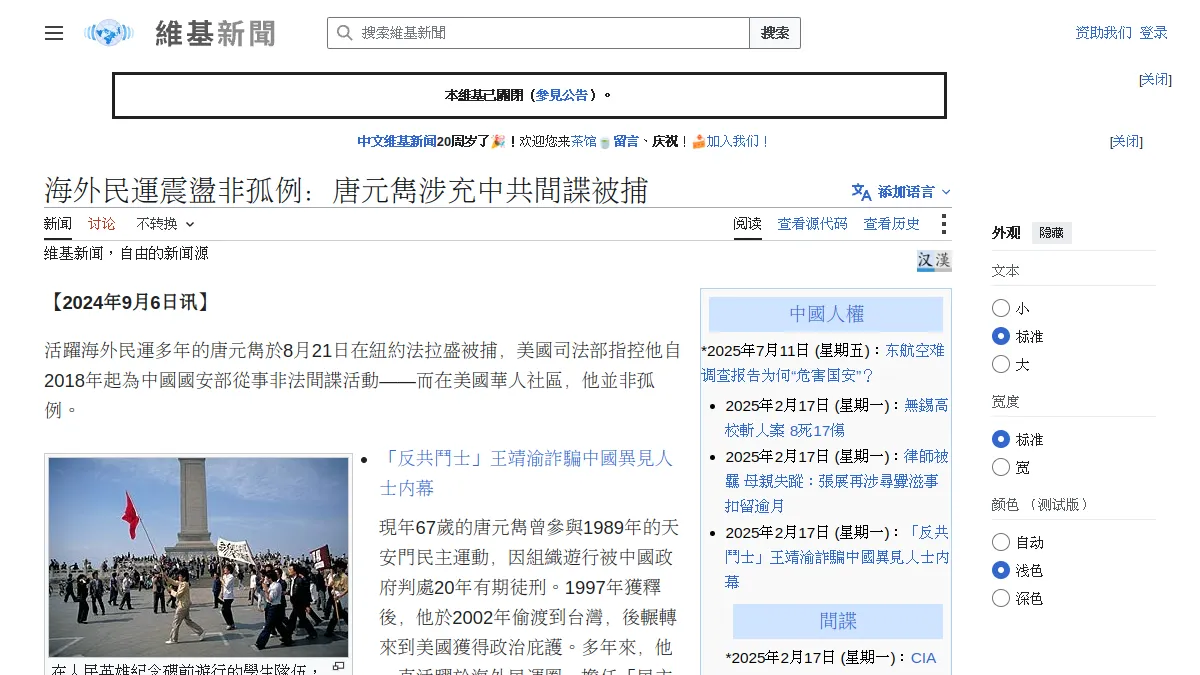Open the 中文维基新闻 link in banner

coord(397,141)
